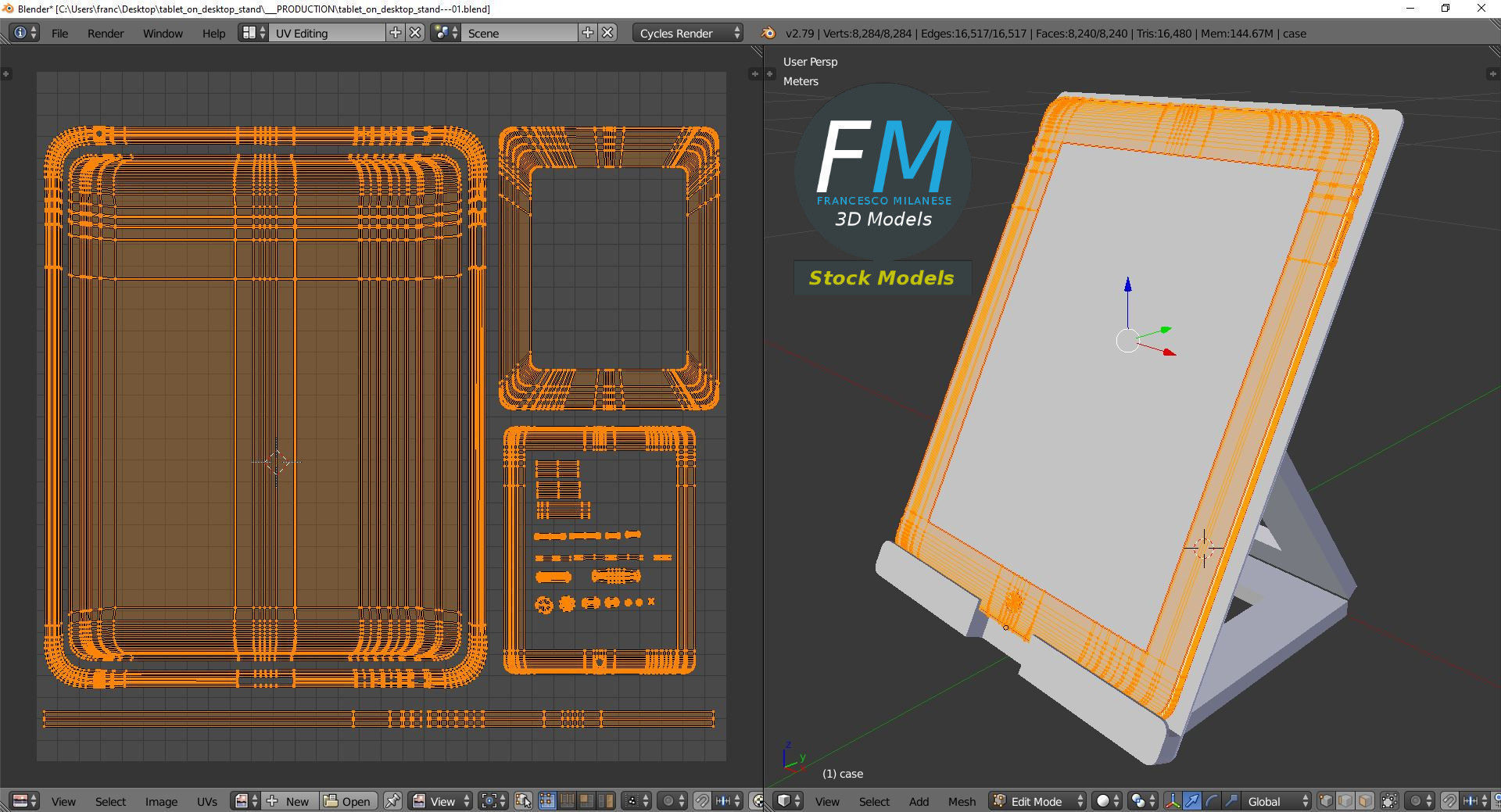The image size is (1501, 812).
Task: Open the Image menu
Action: coord(161,801)
